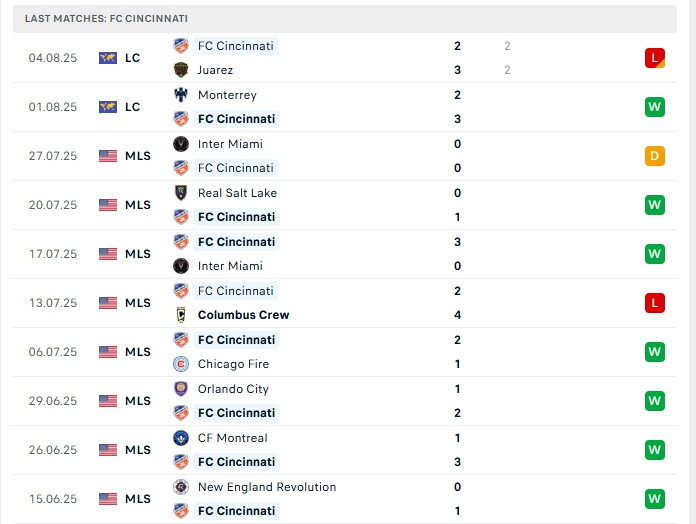The height and width of the screenshot is (524, 696).
Task: Click the Last Matches: FC Cincinnati header
Action: (106, 19)
